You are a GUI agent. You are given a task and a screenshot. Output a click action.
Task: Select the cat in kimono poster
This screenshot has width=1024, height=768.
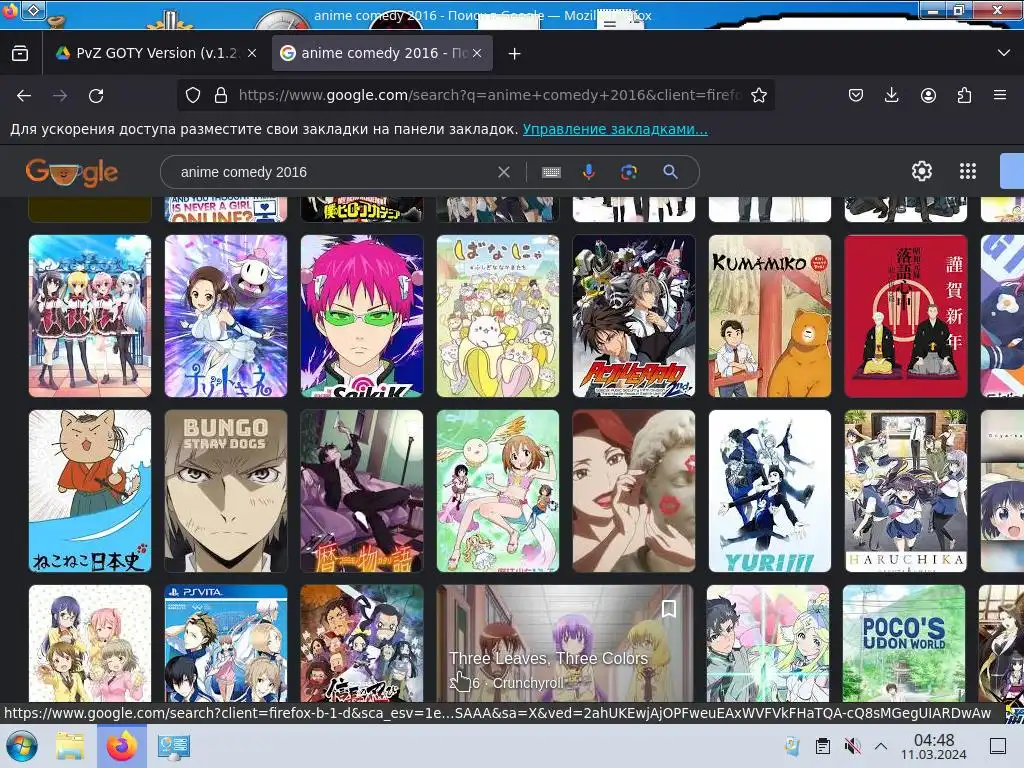coord(90,491)
